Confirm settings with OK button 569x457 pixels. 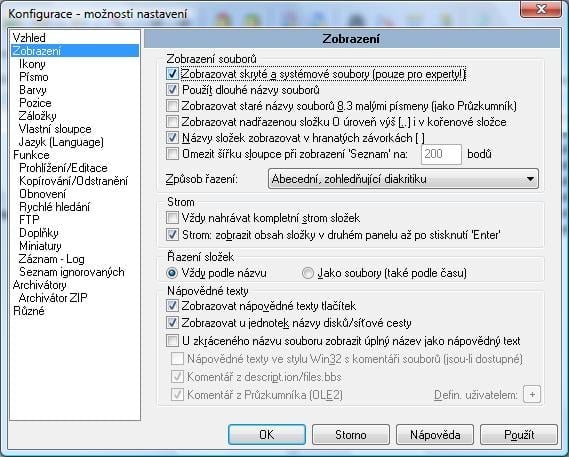coord(267,434)
